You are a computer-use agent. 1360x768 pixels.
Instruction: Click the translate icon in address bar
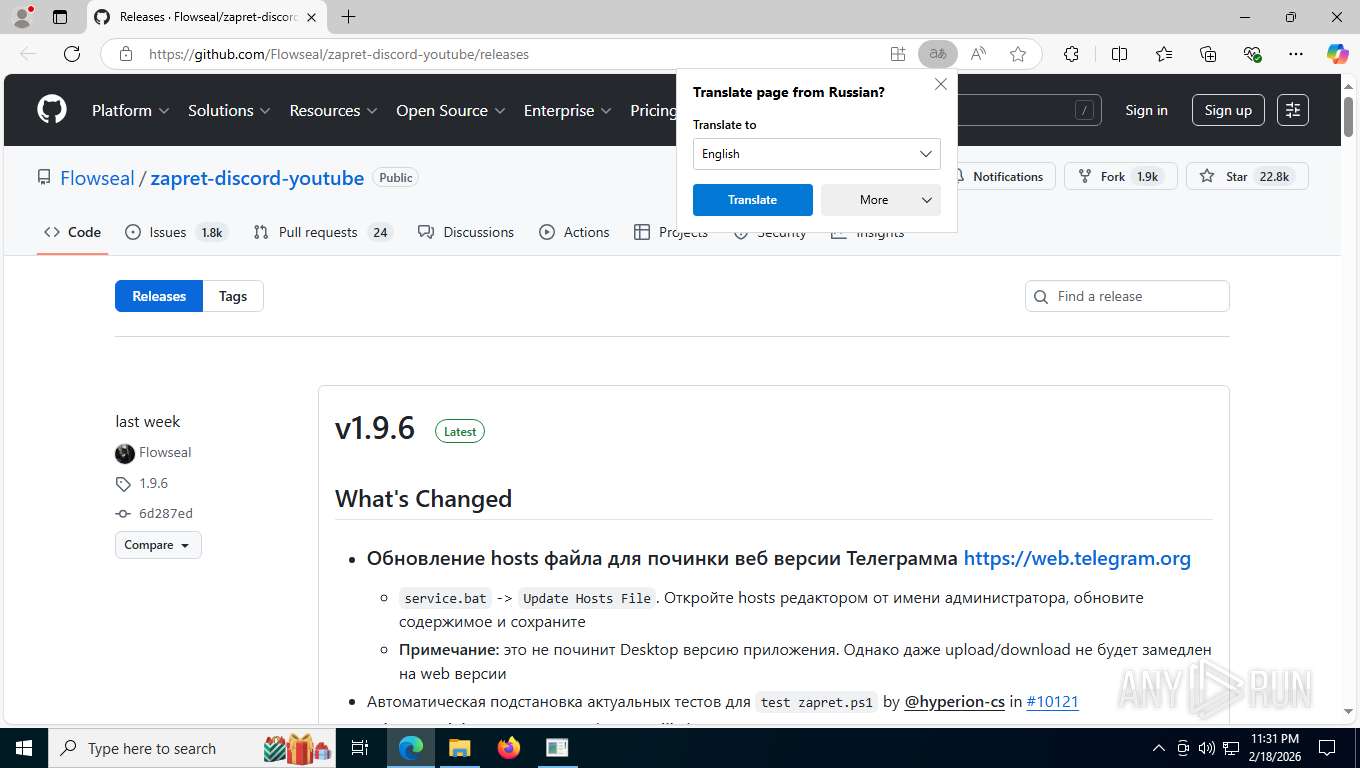[x=938, y=54]
